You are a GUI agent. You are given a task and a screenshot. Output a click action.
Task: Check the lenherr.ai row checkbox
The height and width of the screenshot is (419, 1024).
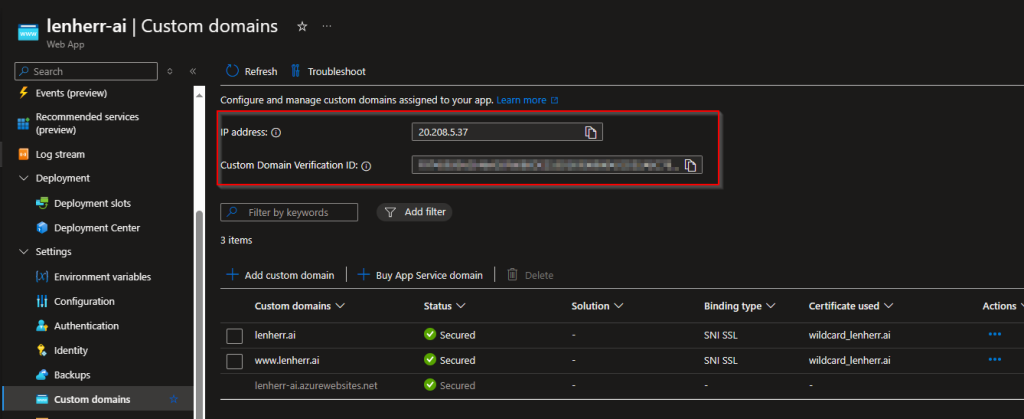pyautogui.click(x=234, y=336)
